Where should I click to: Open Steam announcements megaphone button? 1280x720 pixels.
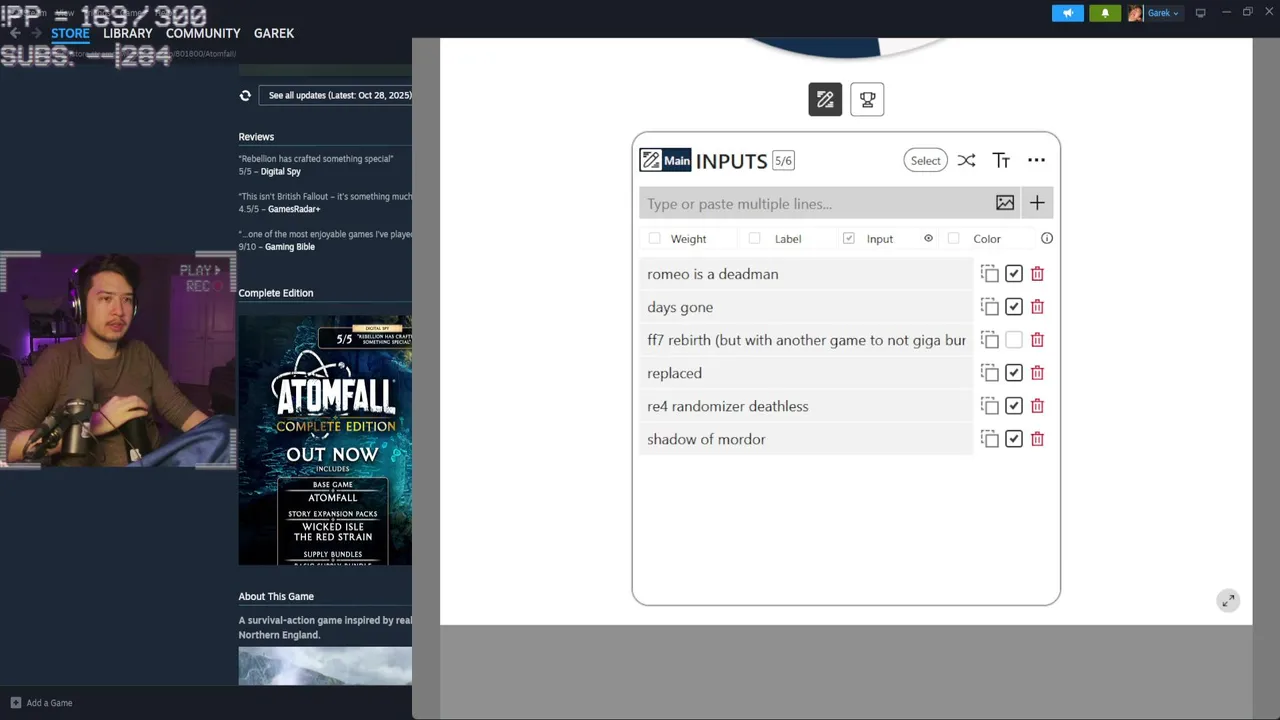[1068, 13]
